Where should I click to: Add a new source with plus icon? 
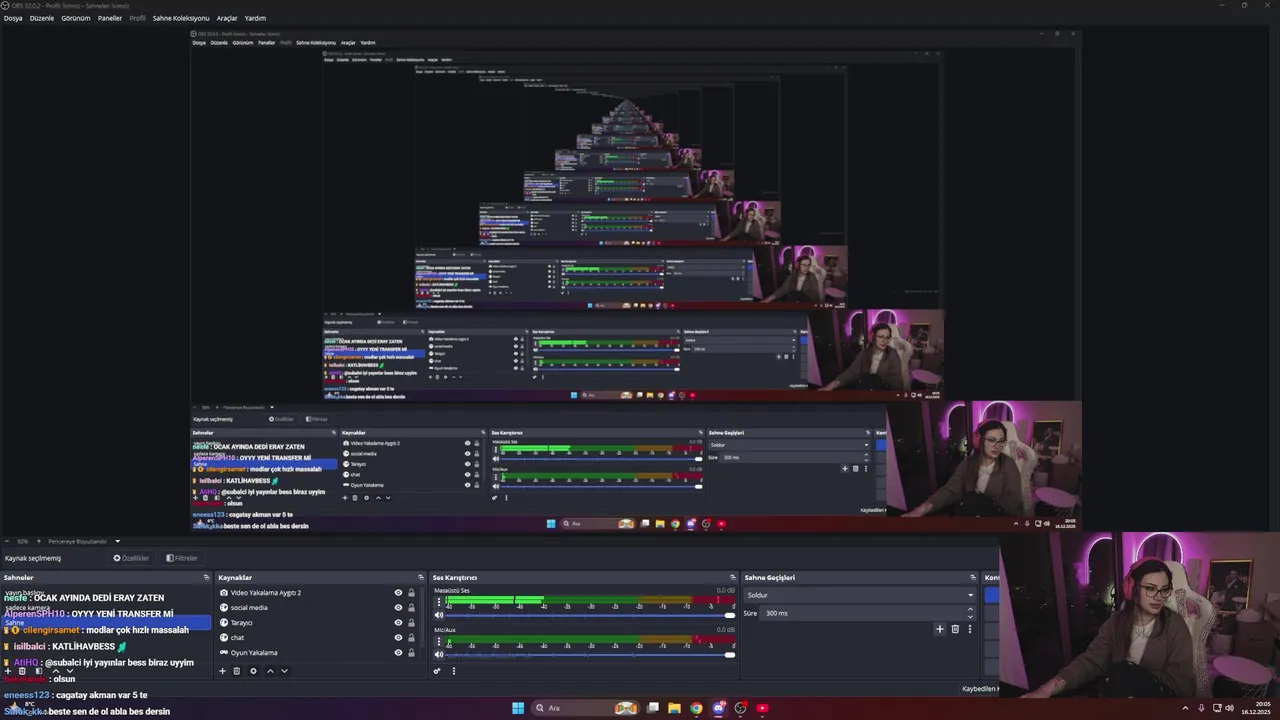pos(222,671)
